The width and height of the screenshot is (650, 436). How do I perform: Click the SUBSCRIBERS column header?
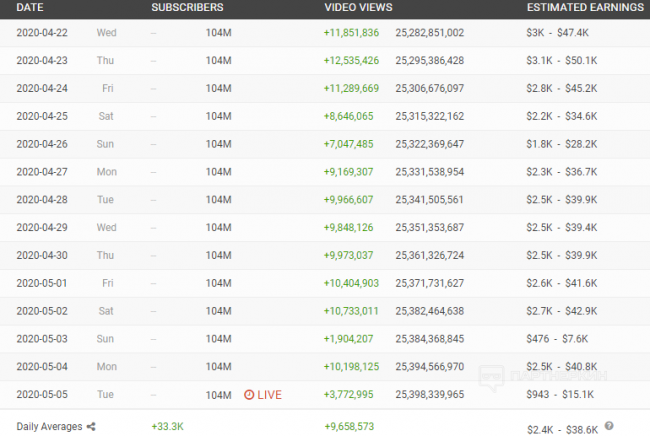click(187, 7)
